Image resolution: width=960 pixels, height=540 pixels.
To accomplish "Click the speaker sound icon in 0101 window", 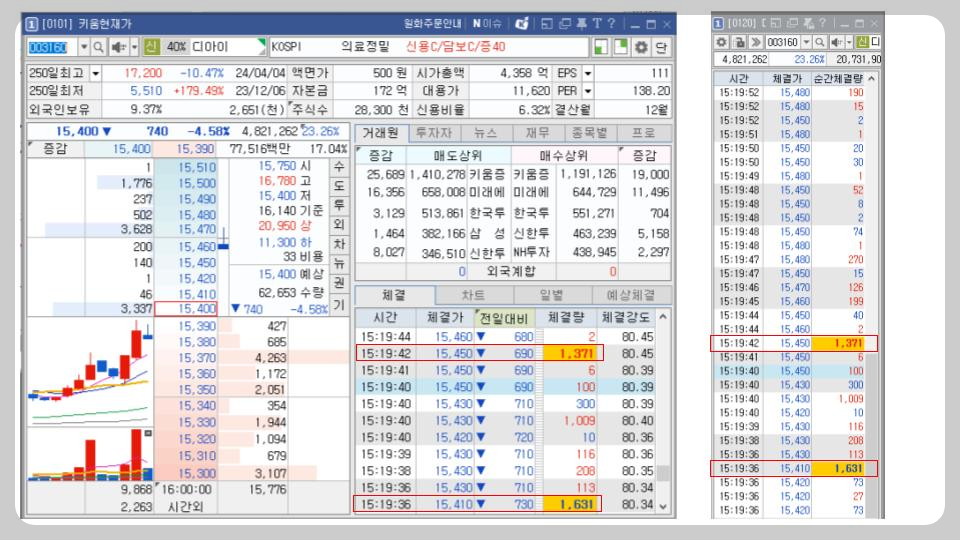I will pyautogui.click(x=118, y=47).
